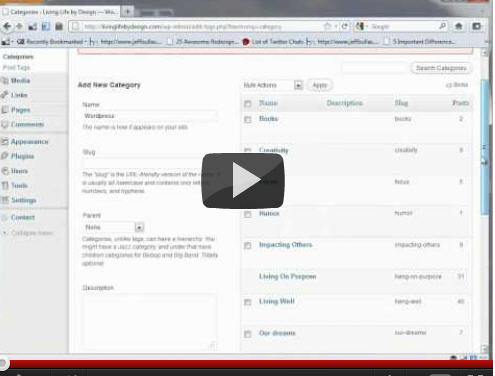The height and width of the screenshot is (376, 495).
Task: Toggle the select-all checkbox in table header
Action: point(248,104)
